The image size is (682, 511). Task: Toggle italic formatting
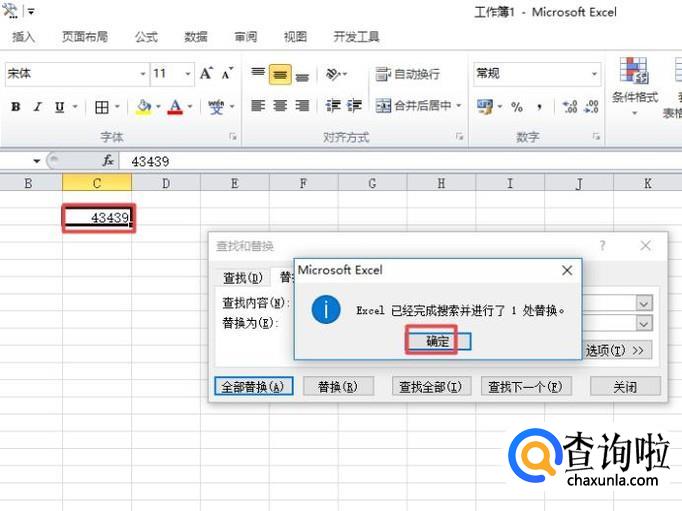tap(38, 107)
